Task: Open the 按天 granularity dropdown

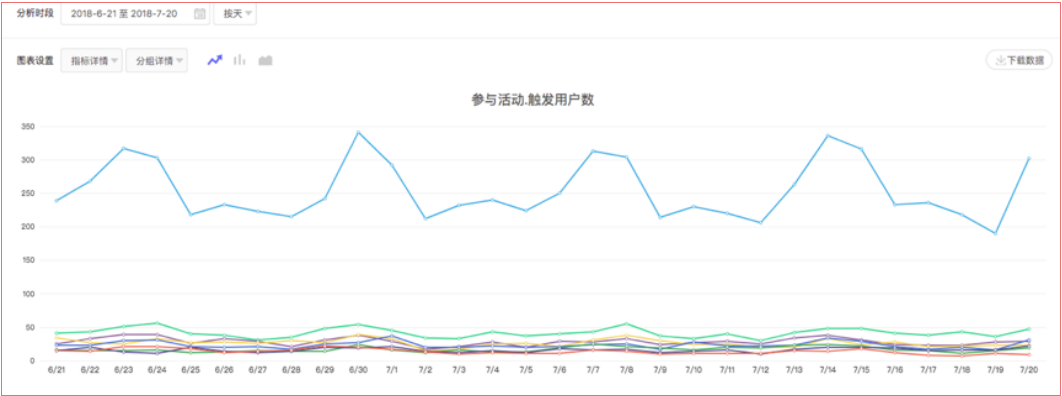Action: 235,14
